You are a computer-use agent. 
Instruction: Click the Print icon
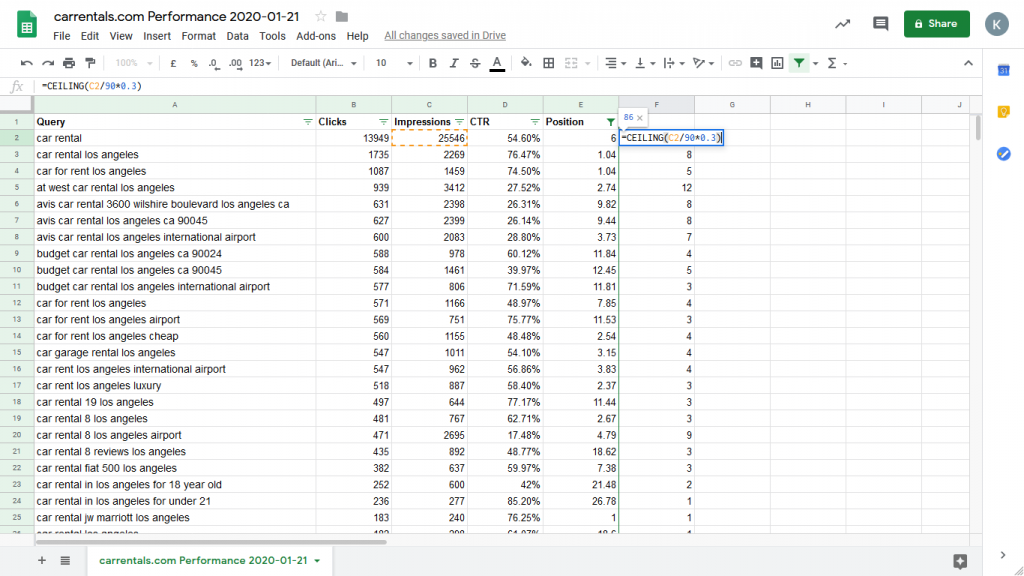click(69, 63)
